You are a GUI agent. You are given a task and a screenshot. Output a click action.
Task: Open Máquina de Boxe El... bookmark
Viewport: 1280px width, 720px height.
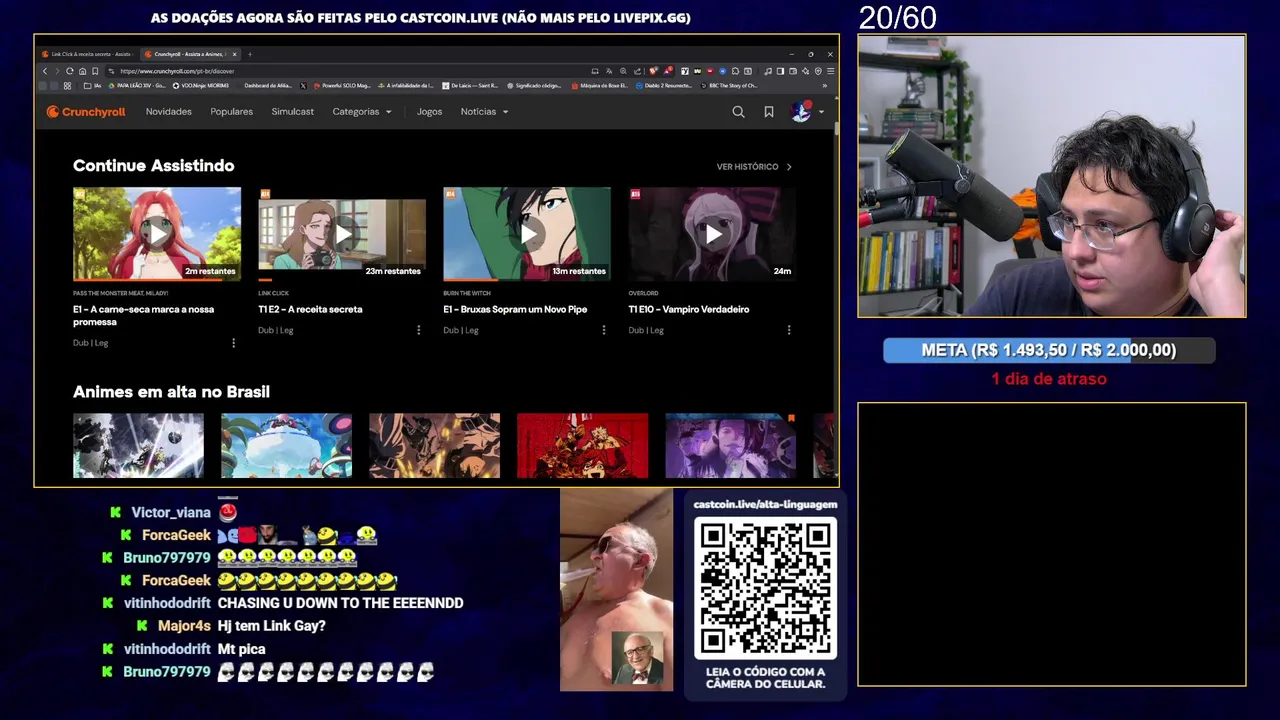click(599, 86)
